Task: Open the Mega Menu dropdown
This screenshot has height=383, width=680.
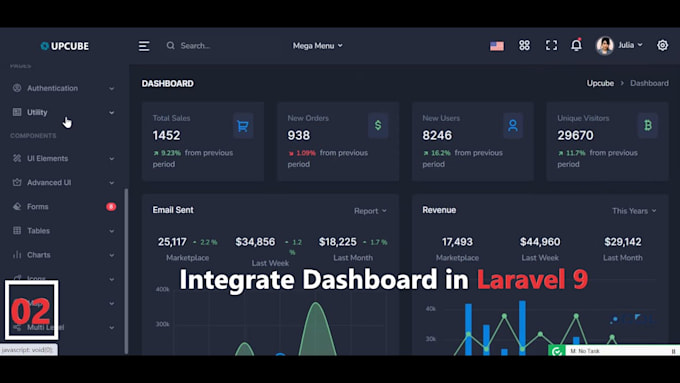Action: click(x=317, y=46)
